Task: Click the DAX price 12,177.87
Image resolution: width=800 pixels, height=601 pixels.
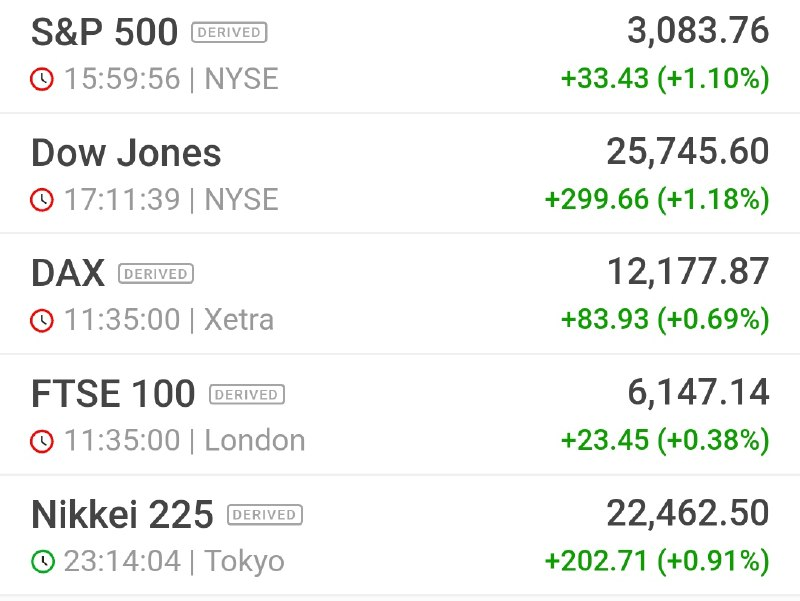Action: (688, 272)
